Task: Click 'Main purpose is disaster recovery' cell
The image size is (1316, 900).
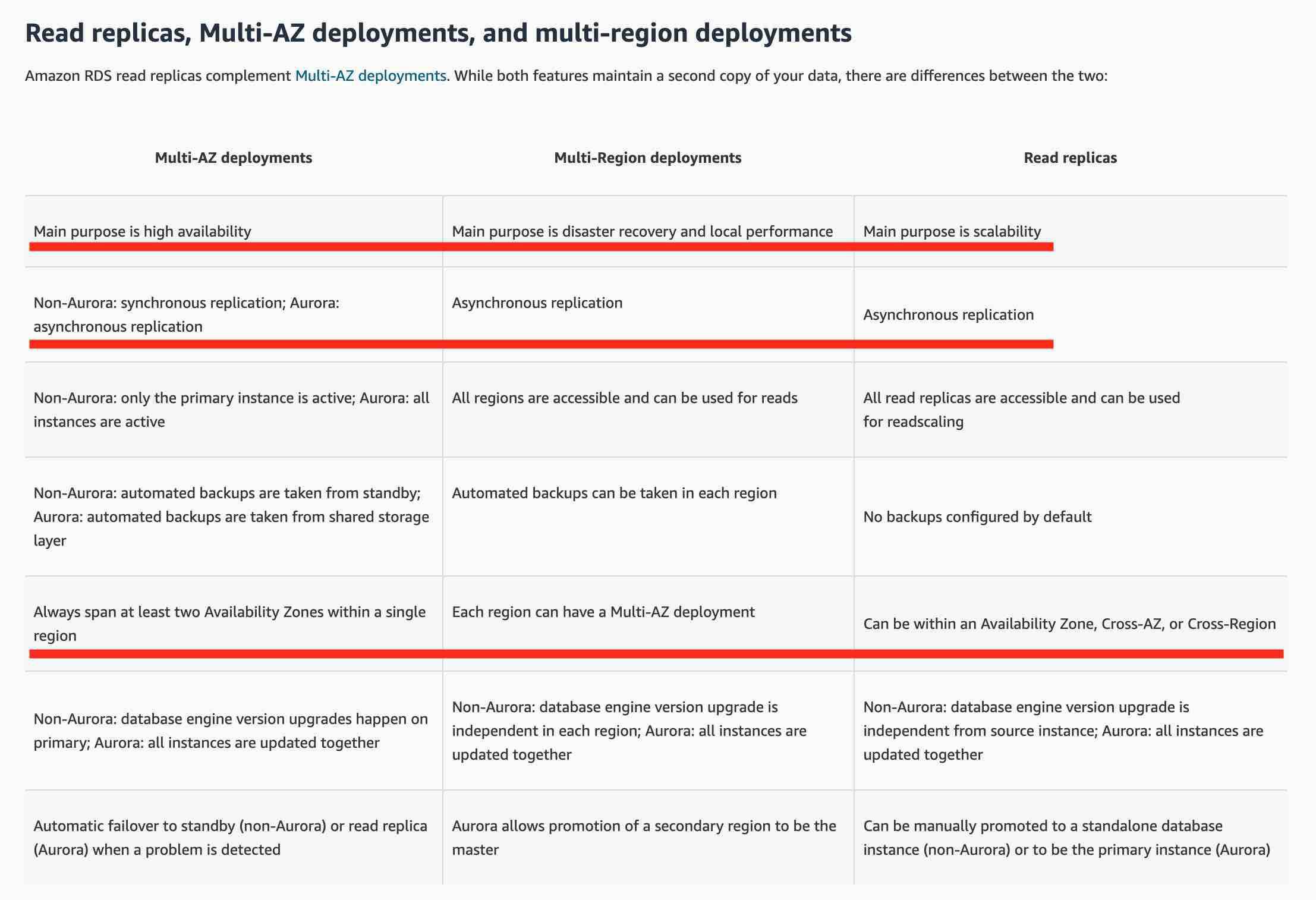Action: point(642,231)
